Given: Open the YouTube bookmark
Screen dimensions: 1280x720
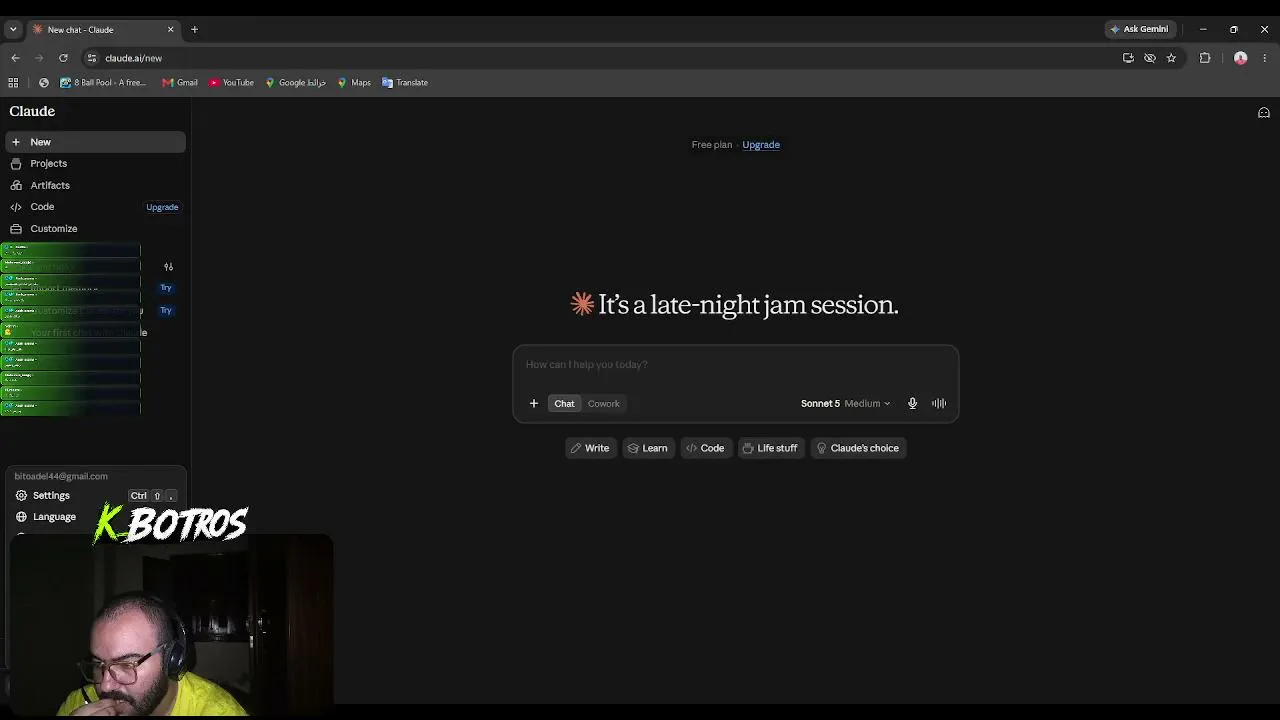Looking at the screenshot, I should click(231, 83).
